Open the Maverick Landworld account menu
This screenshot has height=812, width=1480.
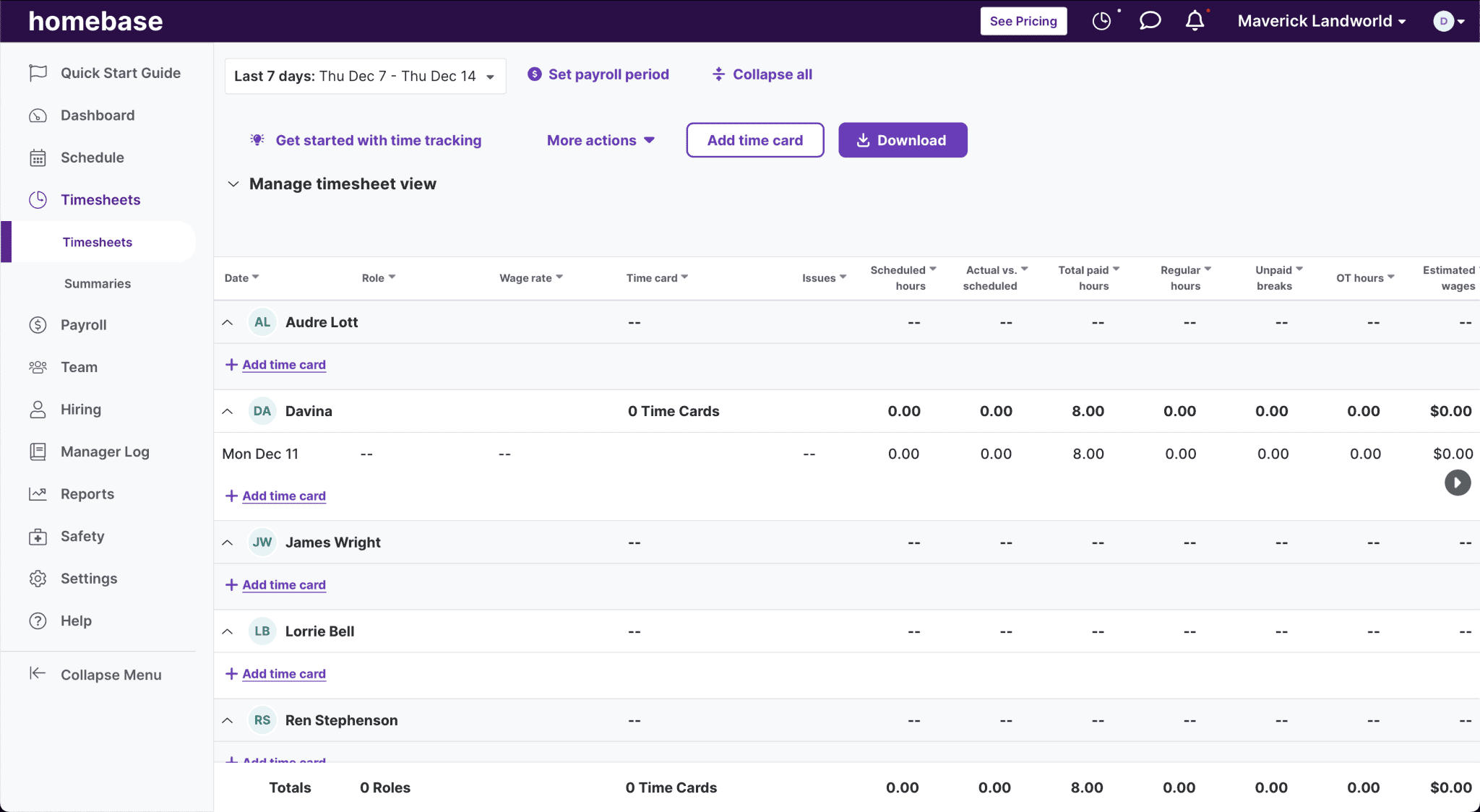pyautogui.click(x=1320, y=21)
